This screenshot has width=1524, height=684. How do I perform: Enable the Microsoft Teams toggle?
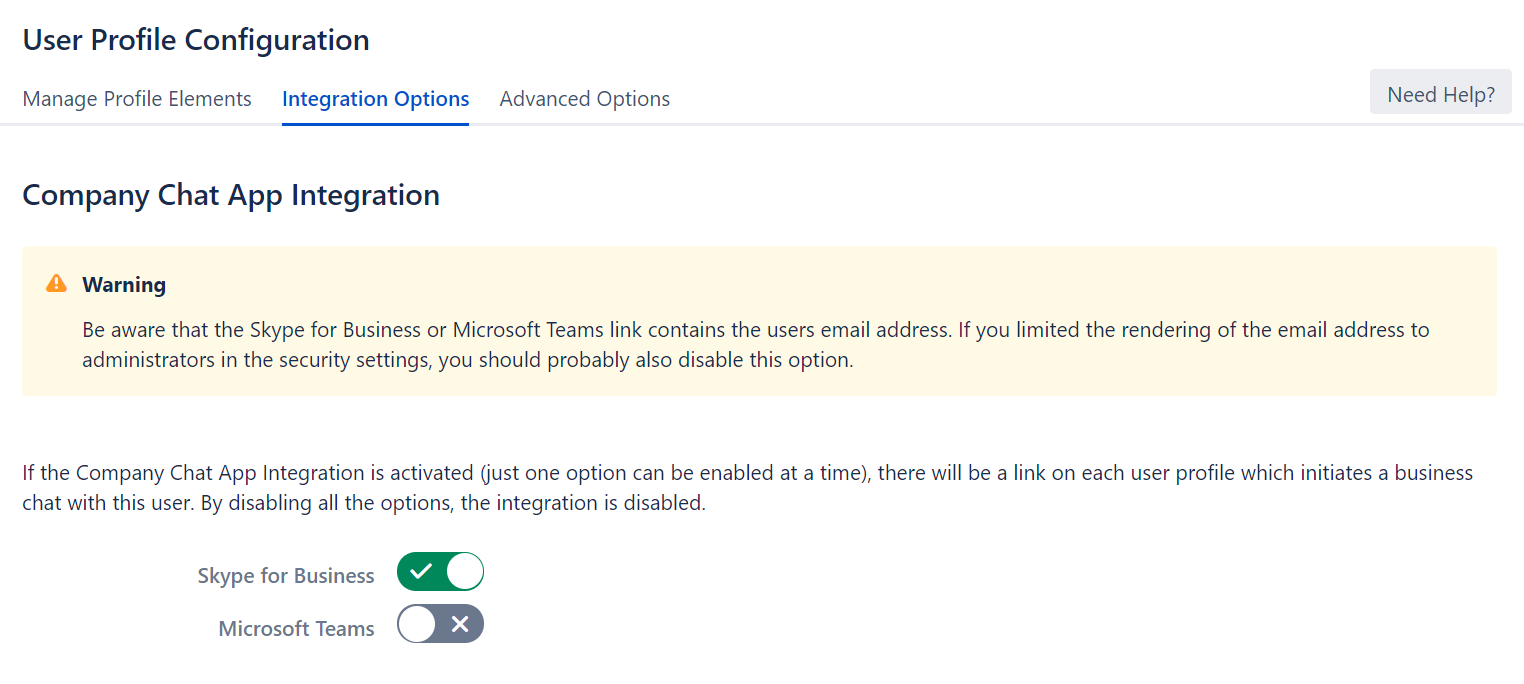(440, 625)
